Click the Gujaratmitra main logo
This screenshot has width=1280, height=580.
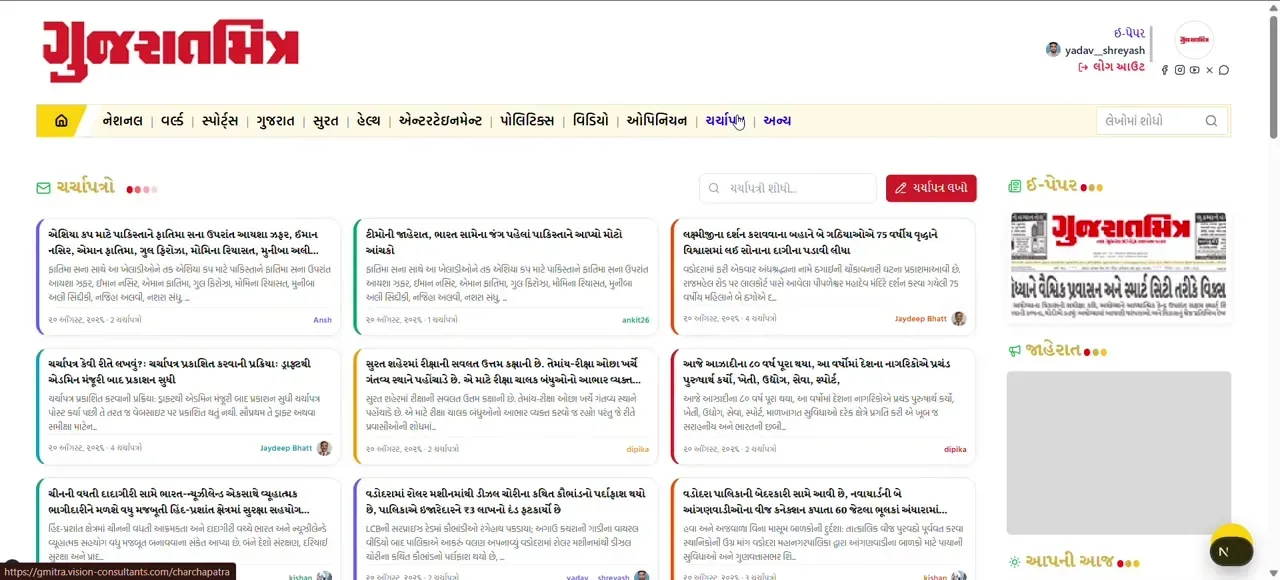[x=171, y=50]
